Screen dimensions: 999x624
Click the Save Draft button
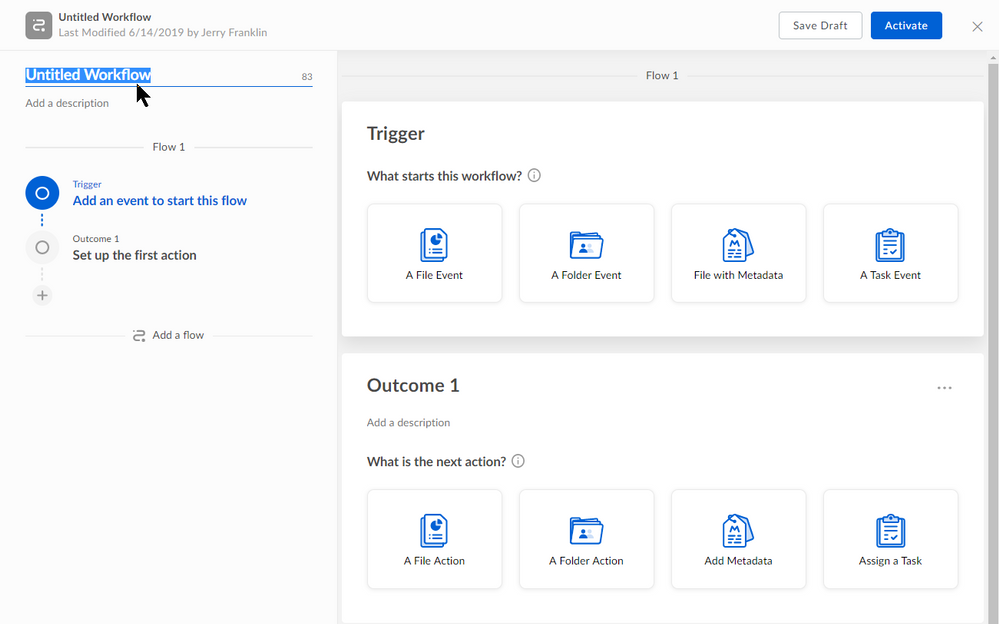coord(820,25)
